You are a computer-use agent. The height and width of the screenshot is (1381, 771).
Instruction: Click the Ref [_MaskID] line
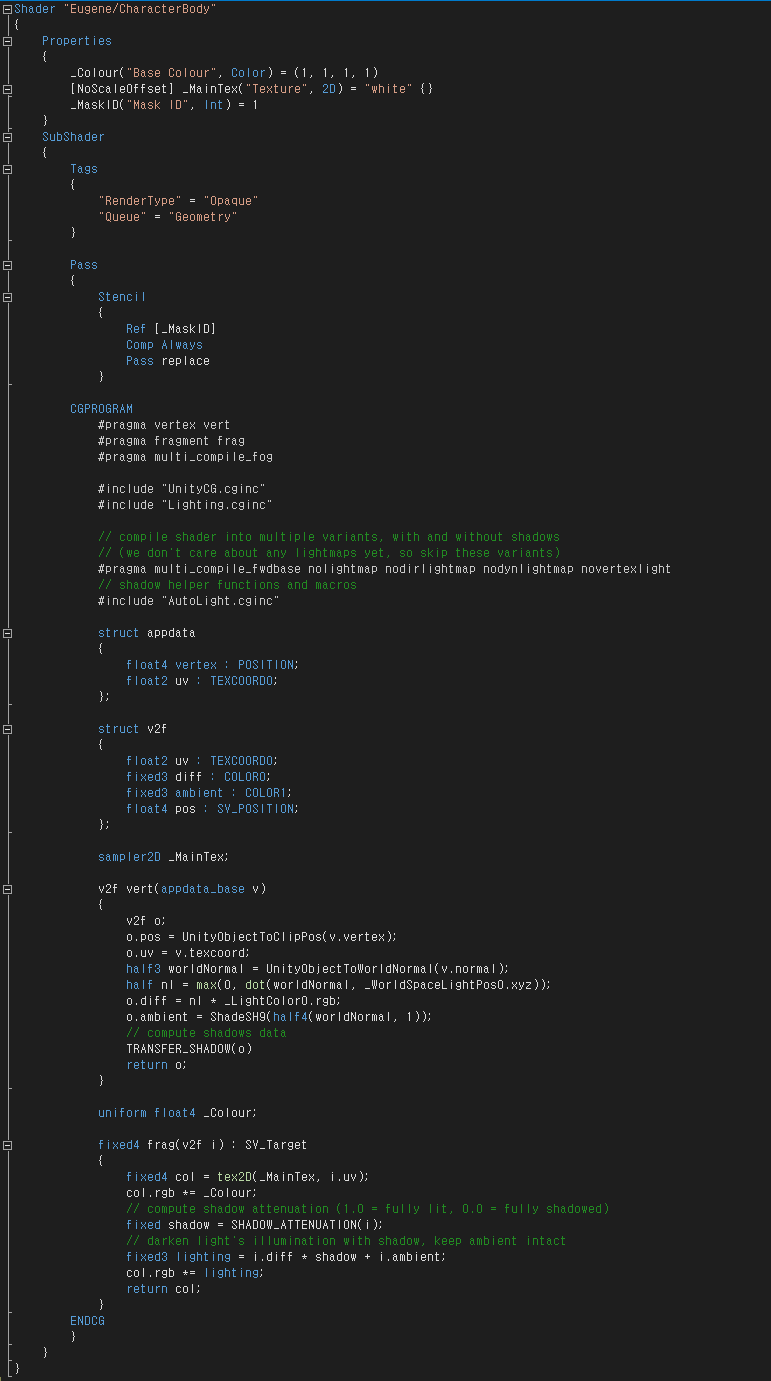[x=171, y=329]
